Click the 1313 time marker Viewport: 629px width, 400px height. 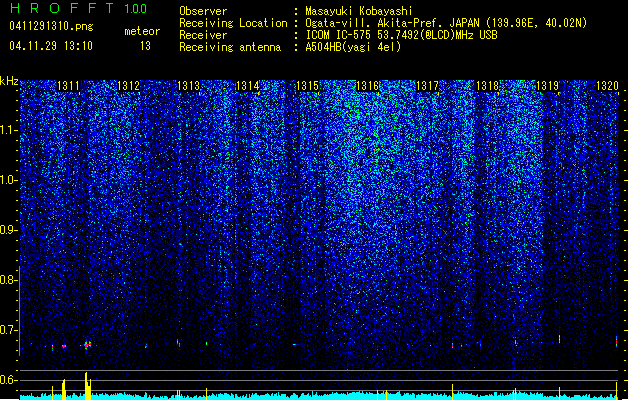click(x=188, y=86)
